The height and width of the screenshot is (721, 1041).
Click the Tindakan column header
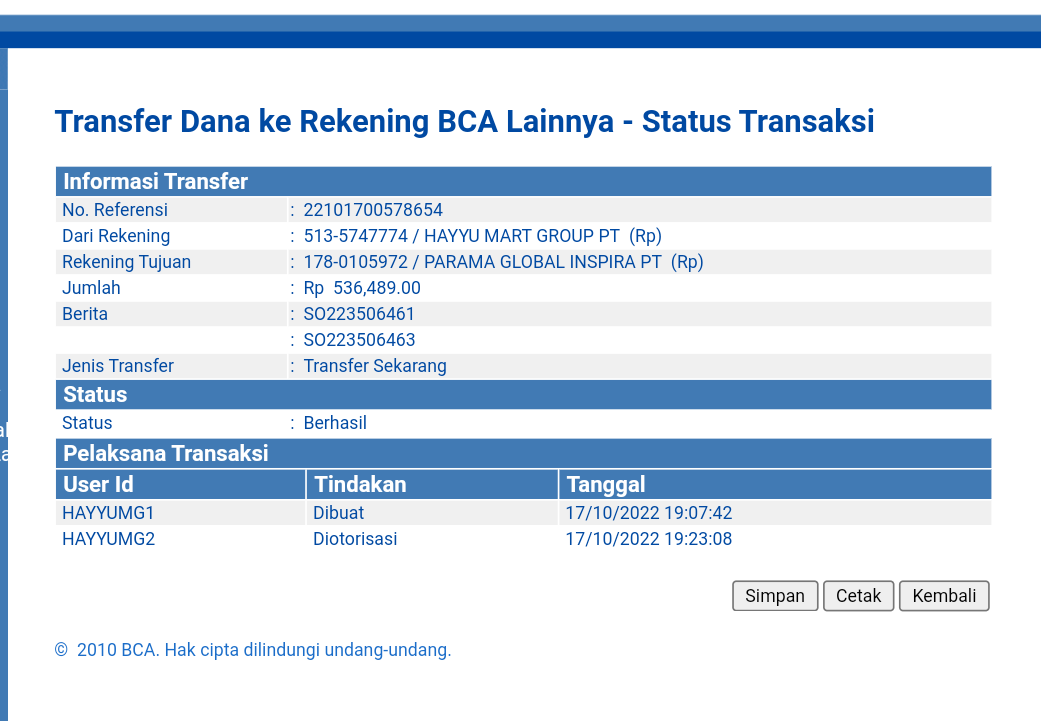(360, 485)
